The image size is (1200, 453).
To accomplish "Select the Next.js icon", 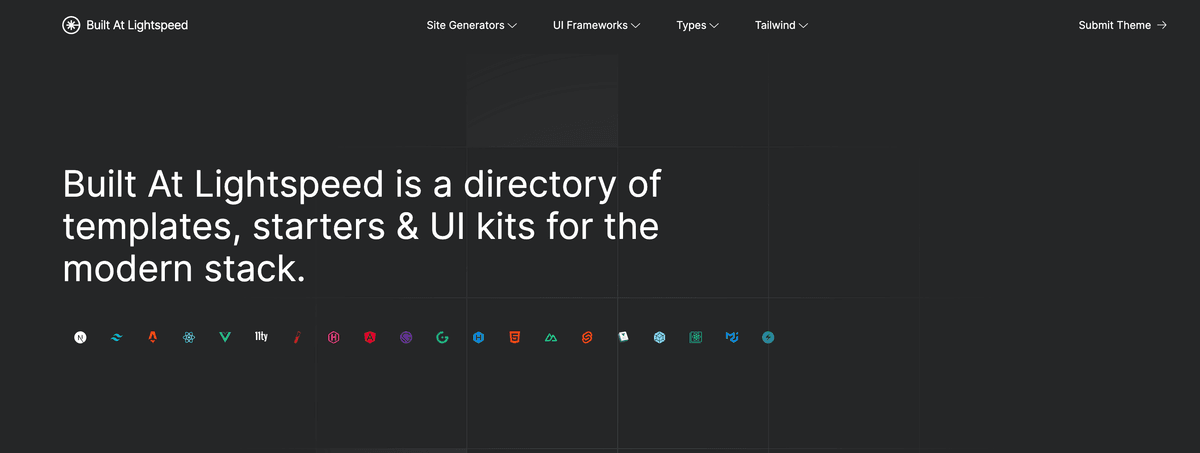I will (80, 338).
